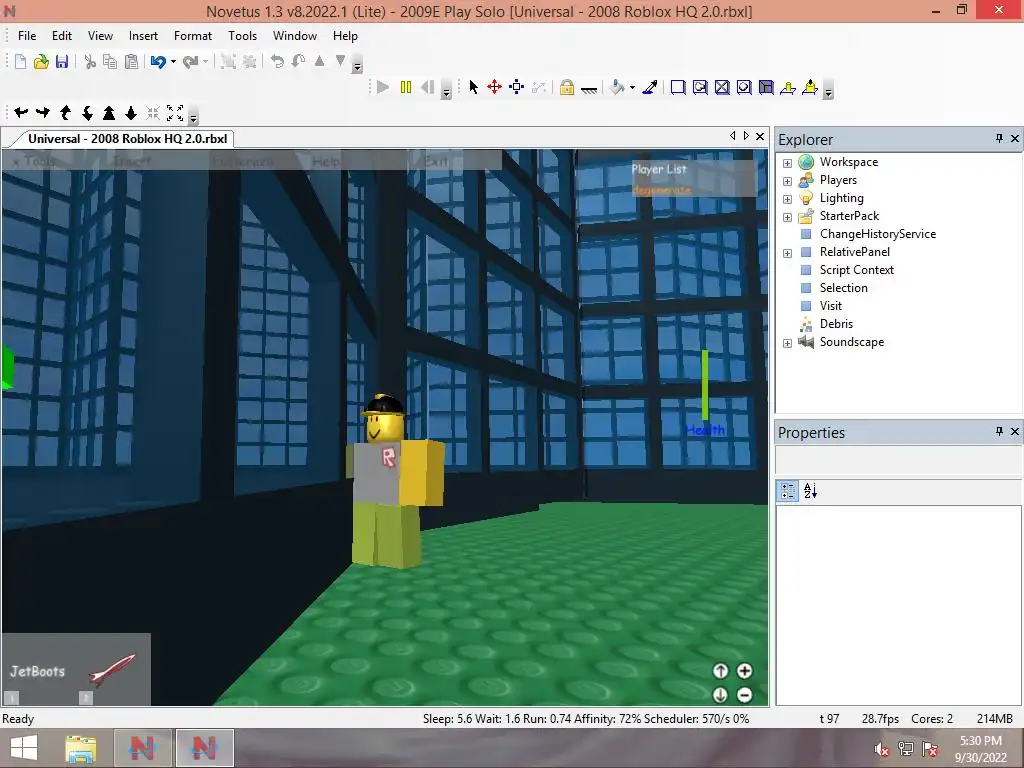Select the Universal - 2008 Roblox HQ 2.0.rbxl tab
The height and width of the screenshot is (768, 1024).
(x=127, y=138)
